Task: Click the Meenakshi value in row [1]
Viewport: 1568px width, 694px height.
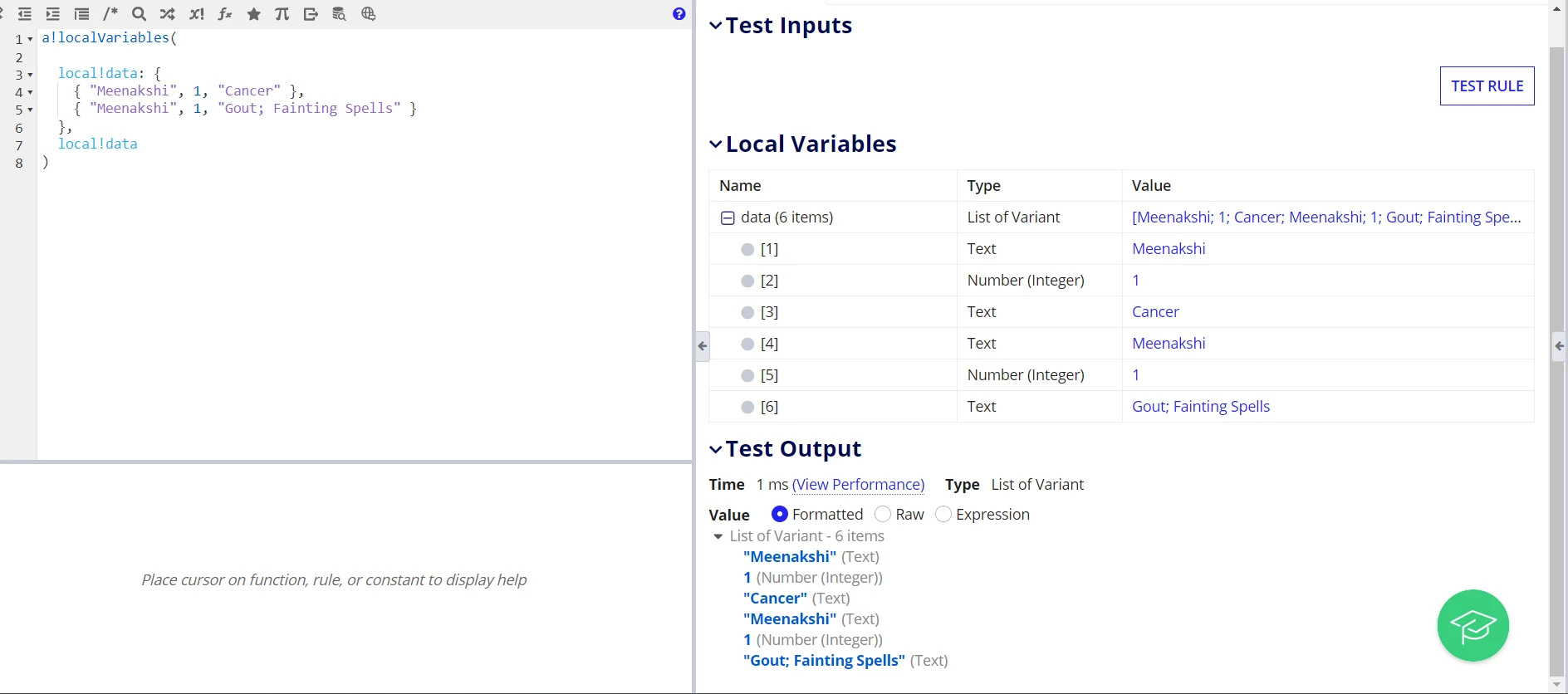Action: point(1169,248)
